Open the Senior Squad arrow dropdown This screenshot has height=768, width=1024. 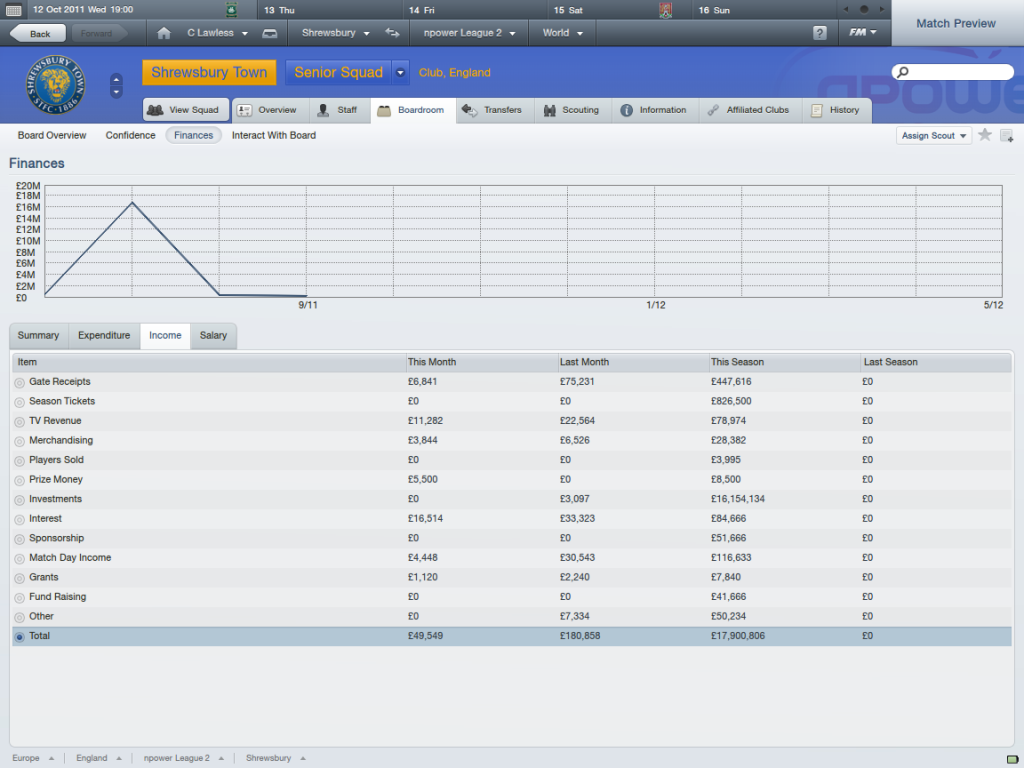point(400,72)
